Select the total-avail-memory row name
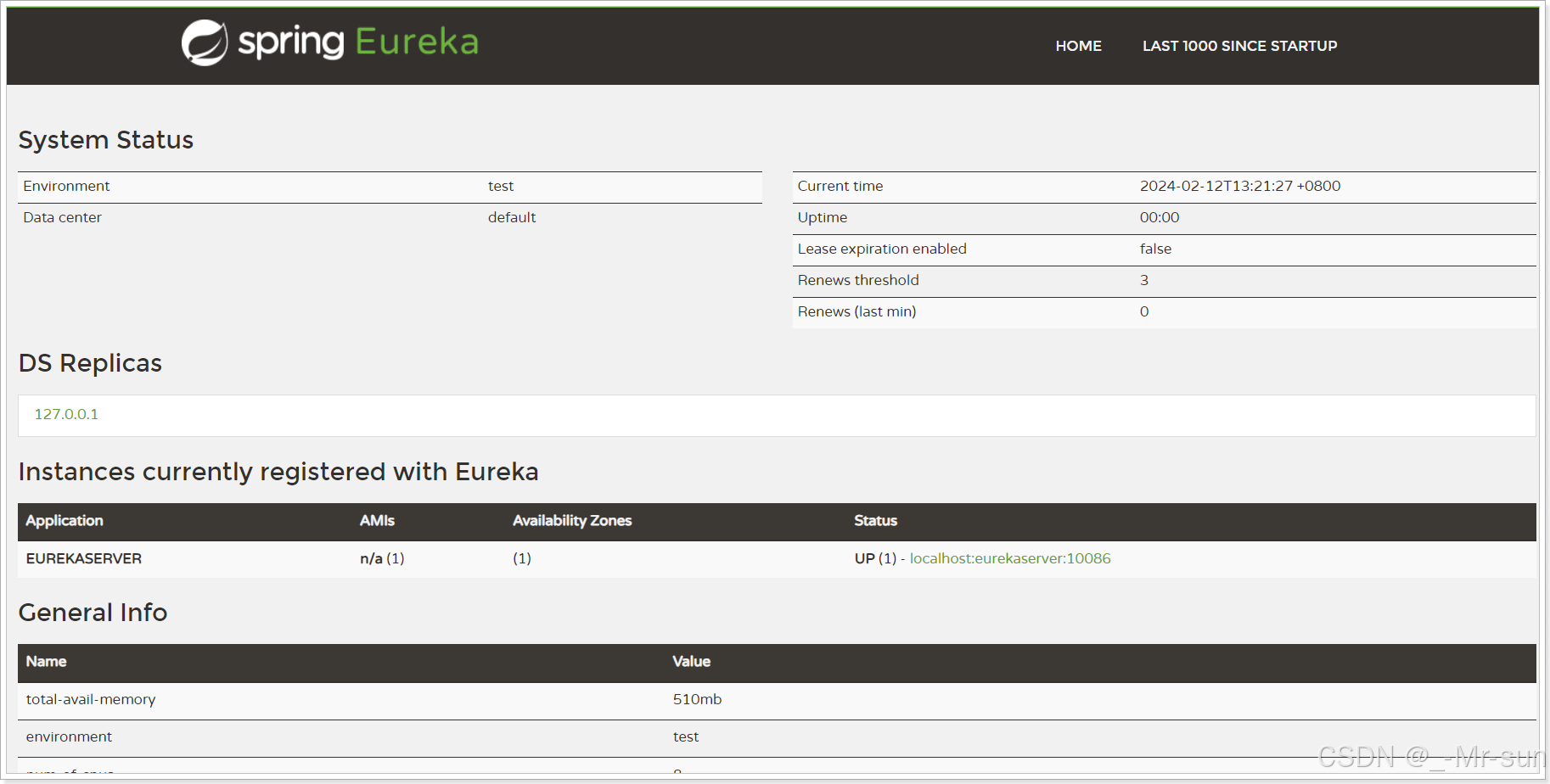 point(91,699)
